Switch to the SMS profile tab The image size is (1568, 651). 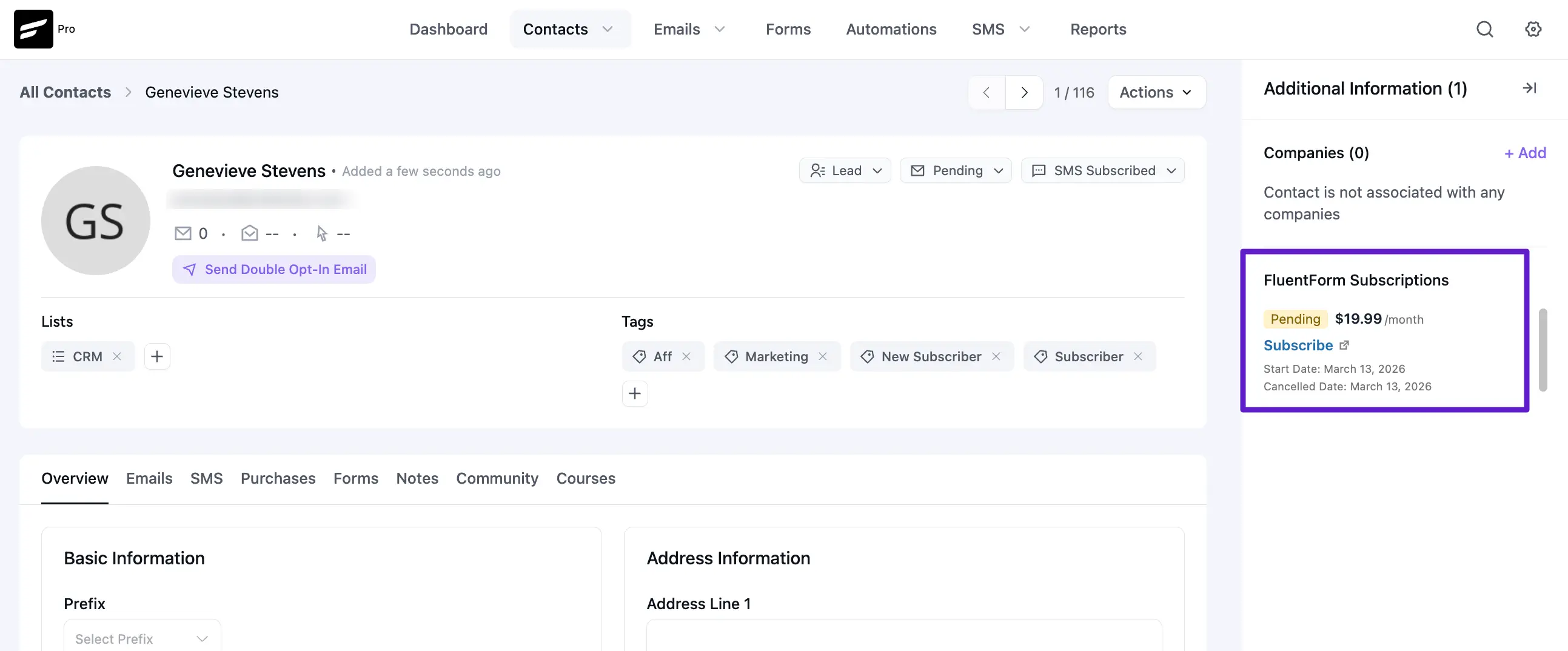coord(206,479)
